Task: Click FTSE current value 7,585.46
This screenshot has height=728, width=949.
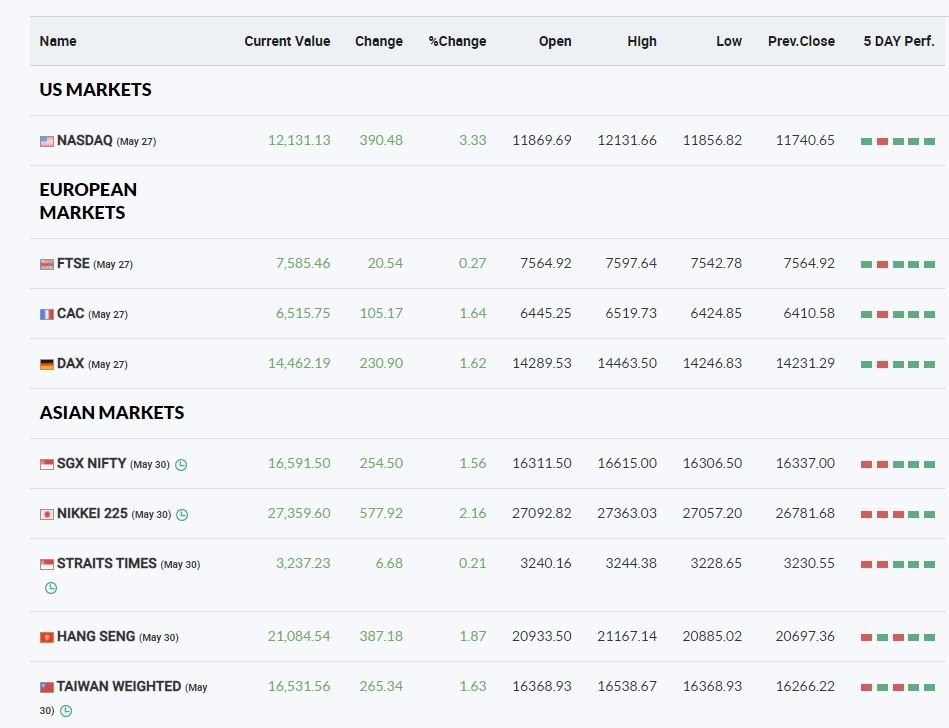Action: pyautogui.click(x=303, y=263)
